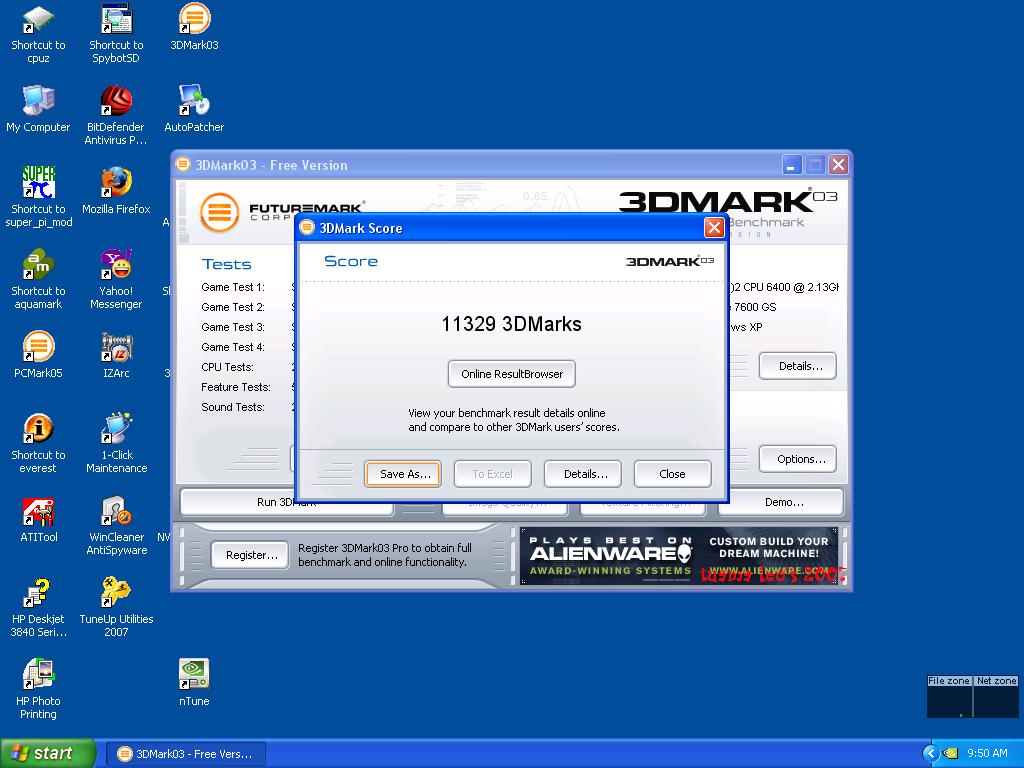Click the Details... button in score dialog
Screen dimensions: 1024x768
tap(583, 473)
